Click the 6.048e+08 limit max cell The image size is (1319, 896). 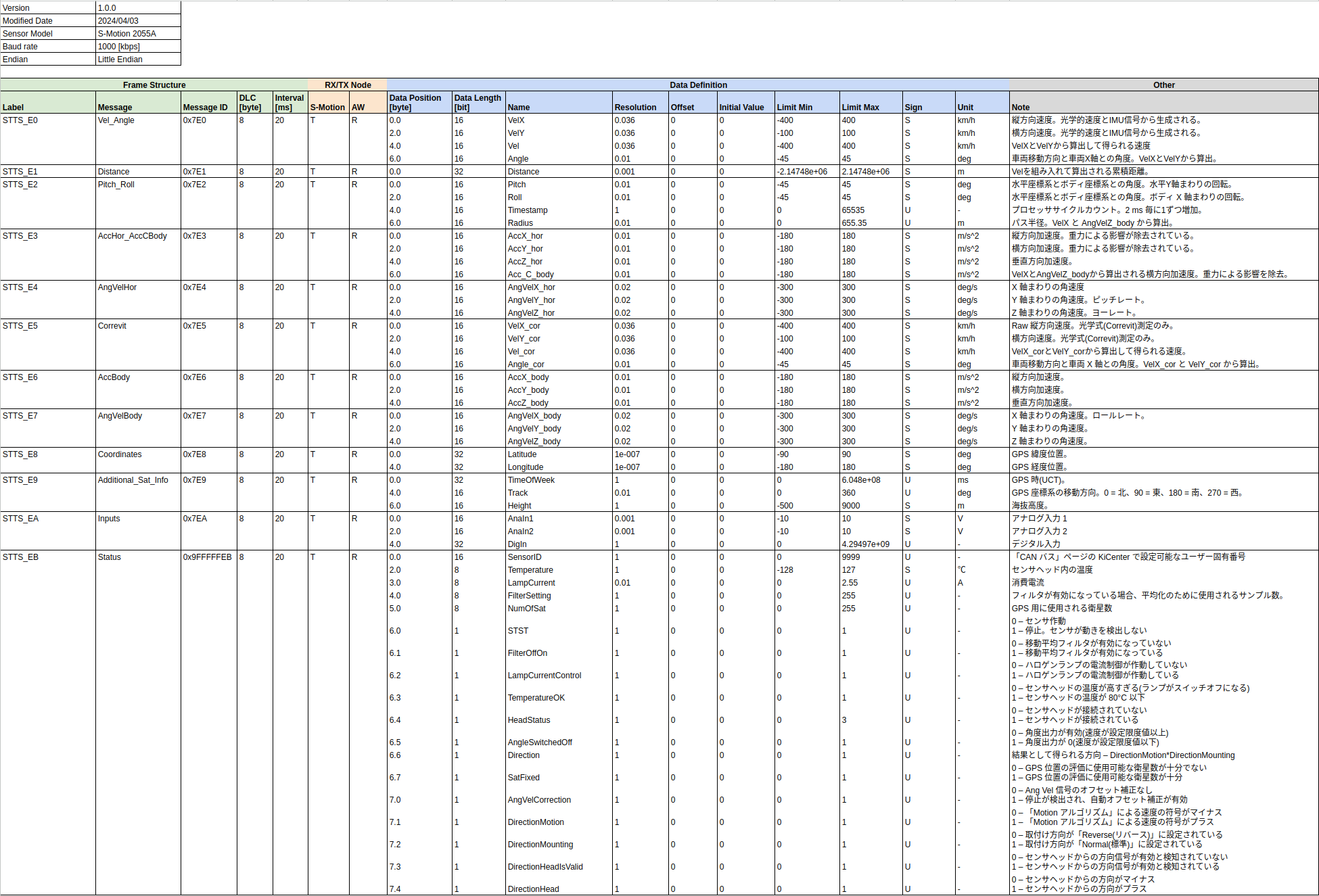(871, 480)
